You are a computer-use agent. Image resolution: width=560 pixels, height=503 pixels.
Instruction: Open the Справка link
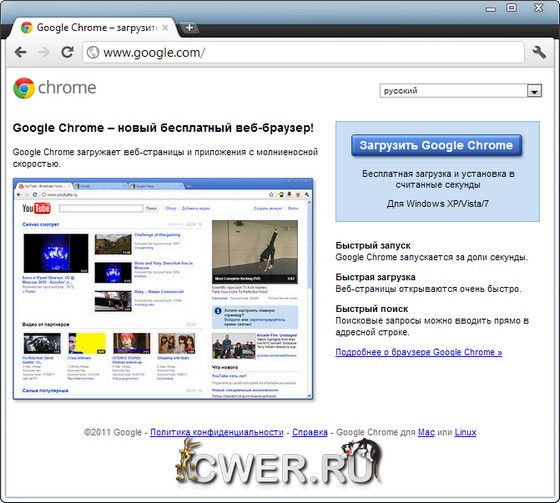pyautogui.click(x=310, y=432)
